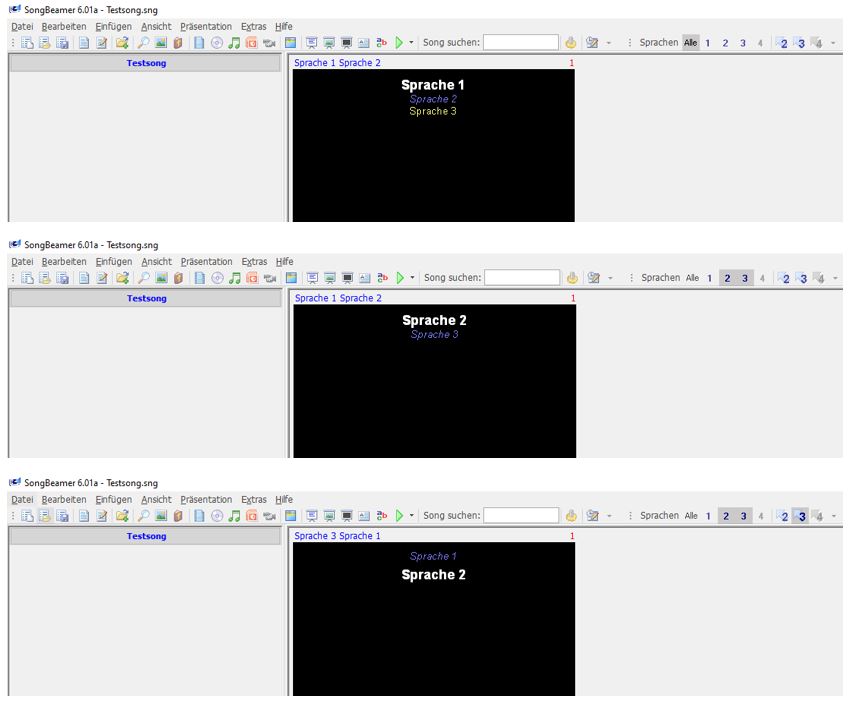Click first presentation screen icon in bottom window
Image resolution: width=853 pixels, height=703 pixels.
tap(312, 515)
